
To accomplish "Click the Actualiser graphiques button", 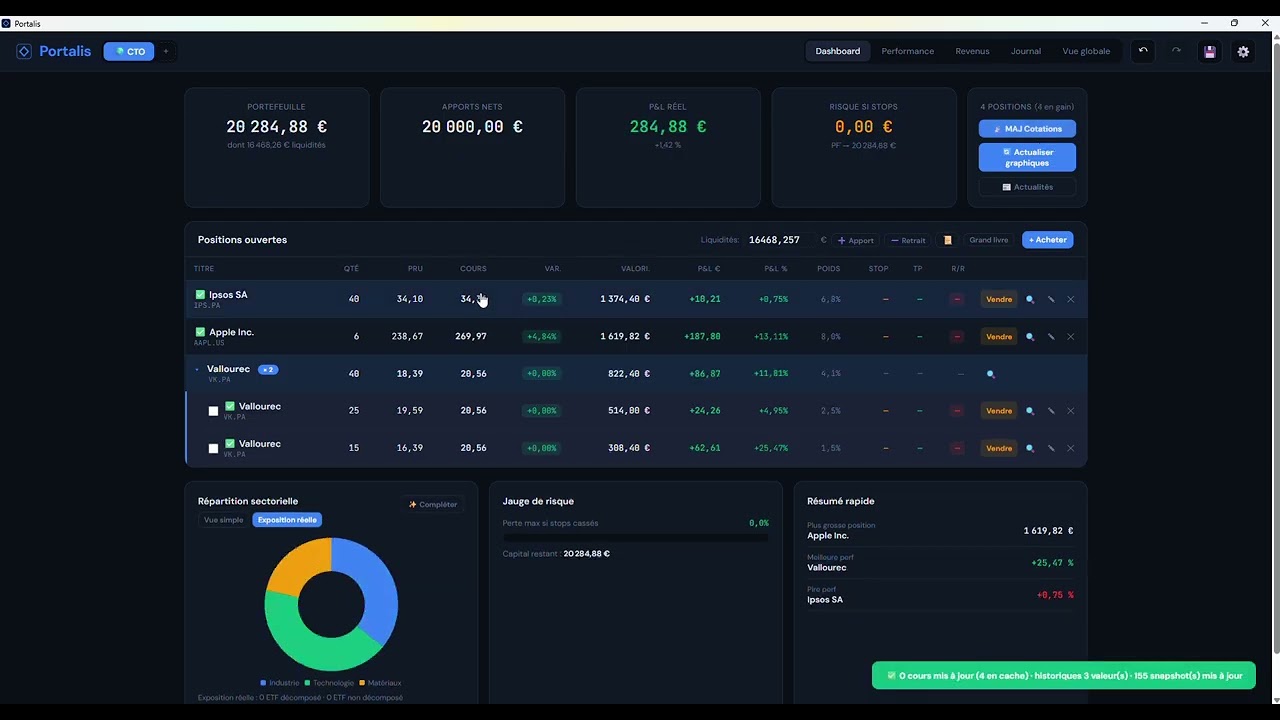I will (x=1027, y=157).
